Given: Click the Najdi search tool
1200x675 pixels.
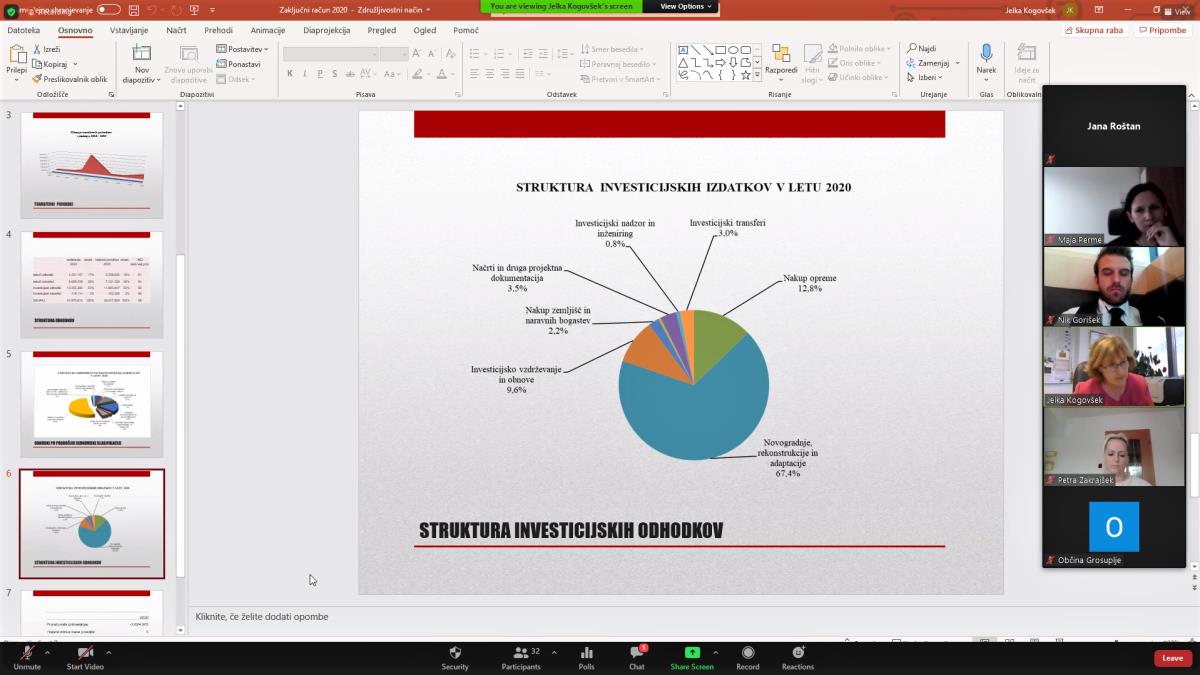Looking at the screenshot, I should point(922,48).
